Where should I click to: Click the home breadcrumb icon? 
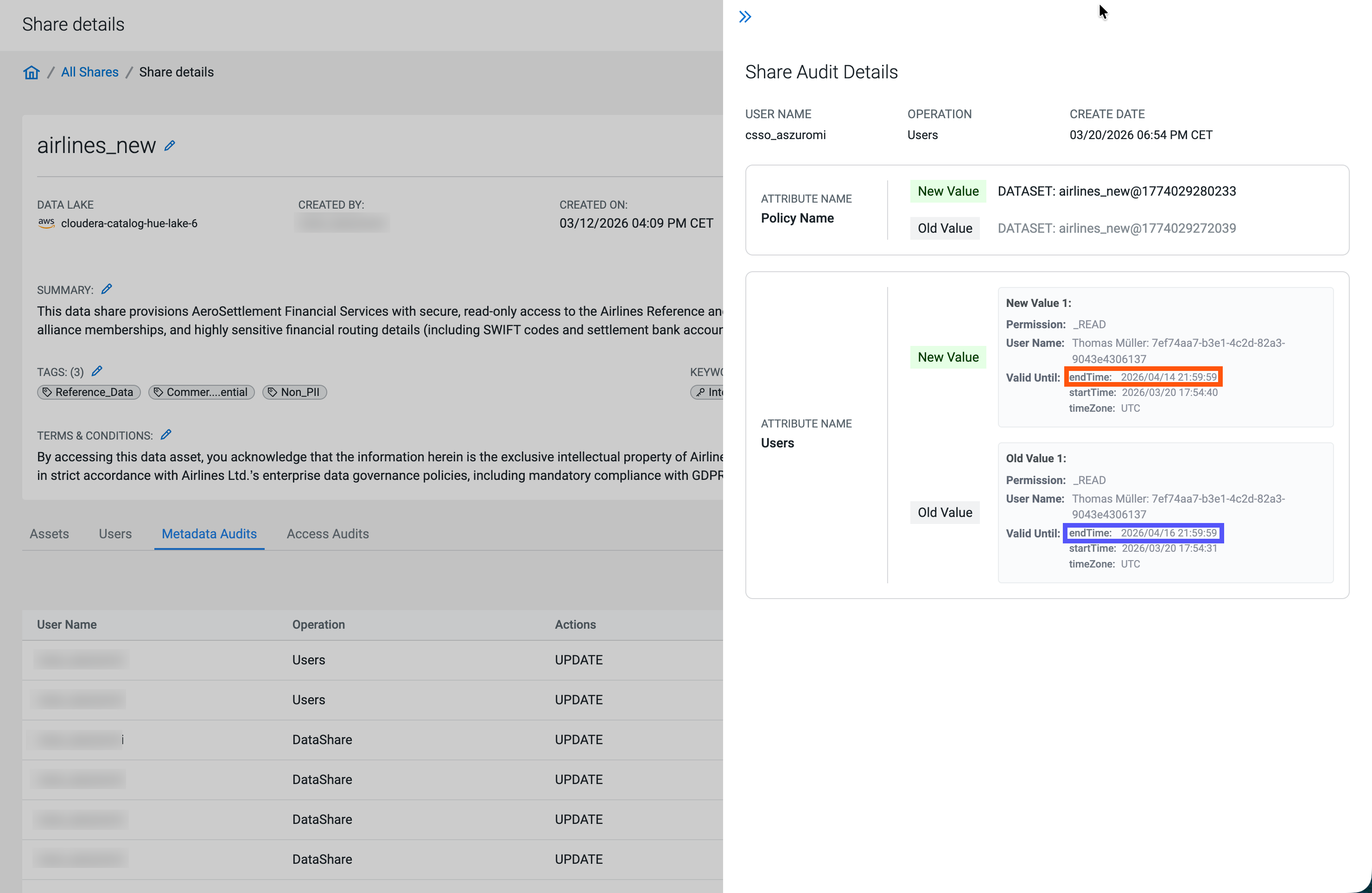(31, 72)
